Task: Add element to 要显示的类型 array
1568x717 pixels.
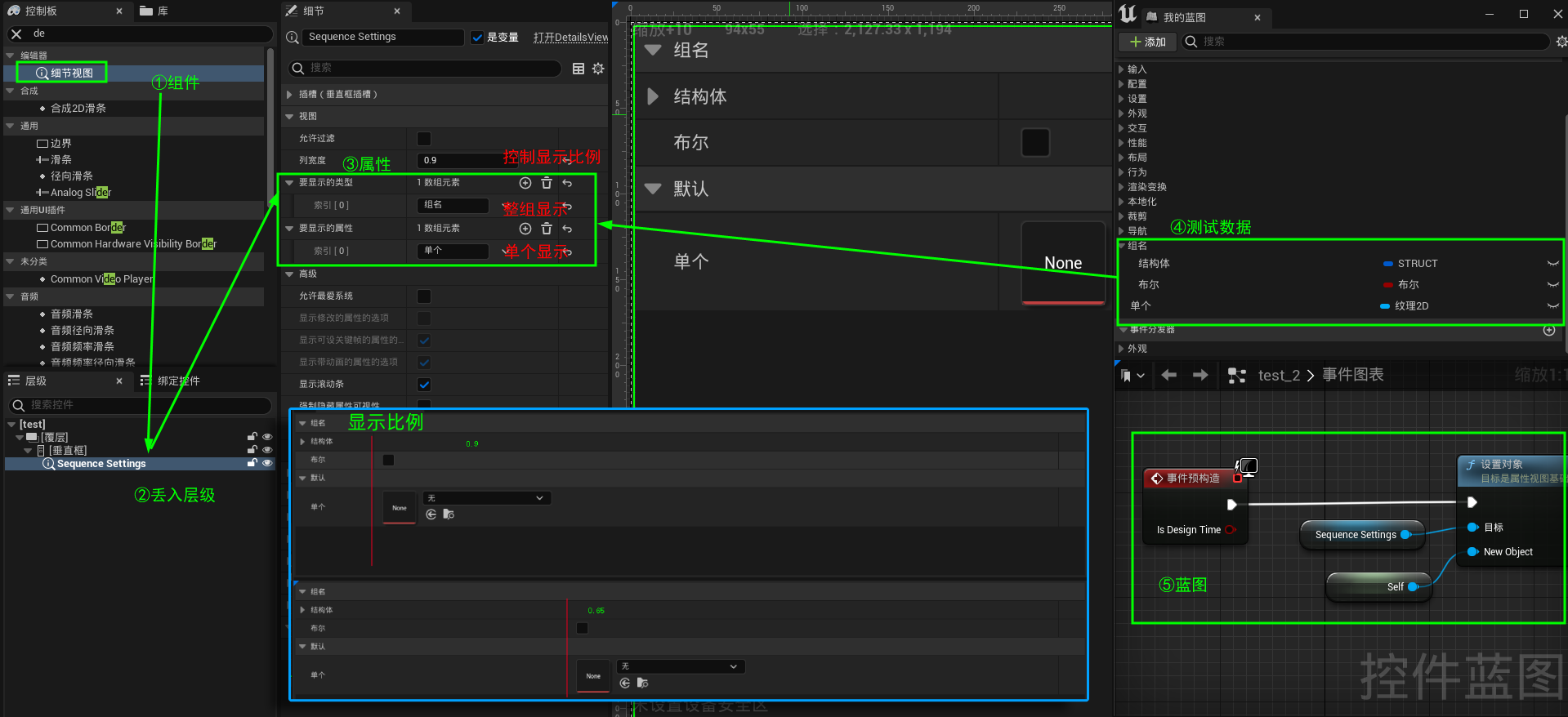Action: pyautogui.click(x=525, y=183)
